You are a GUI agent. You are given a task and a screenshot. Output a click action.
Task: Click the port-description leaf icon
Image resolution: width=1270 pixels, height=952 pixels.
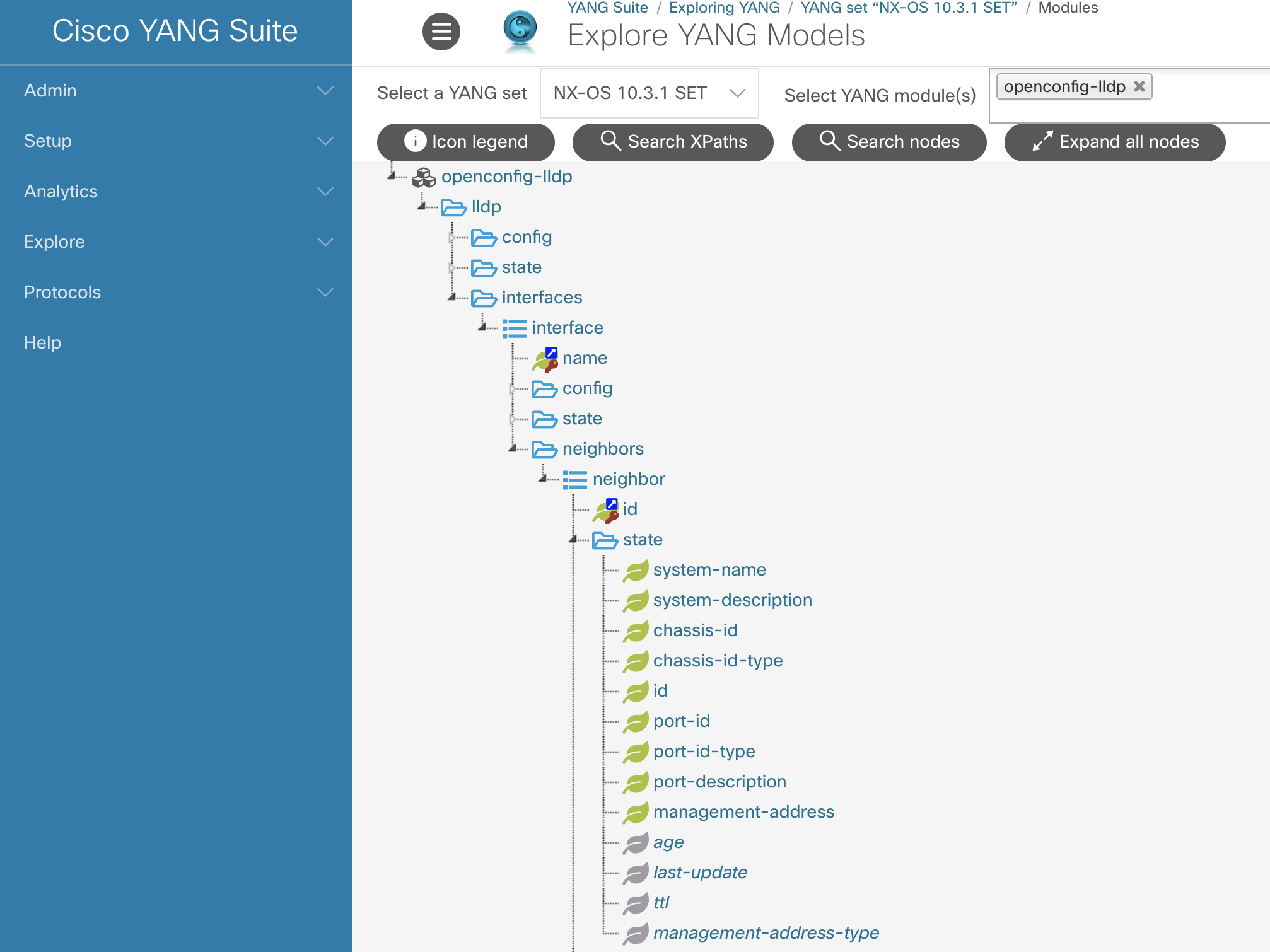click(x=636, y=782)
